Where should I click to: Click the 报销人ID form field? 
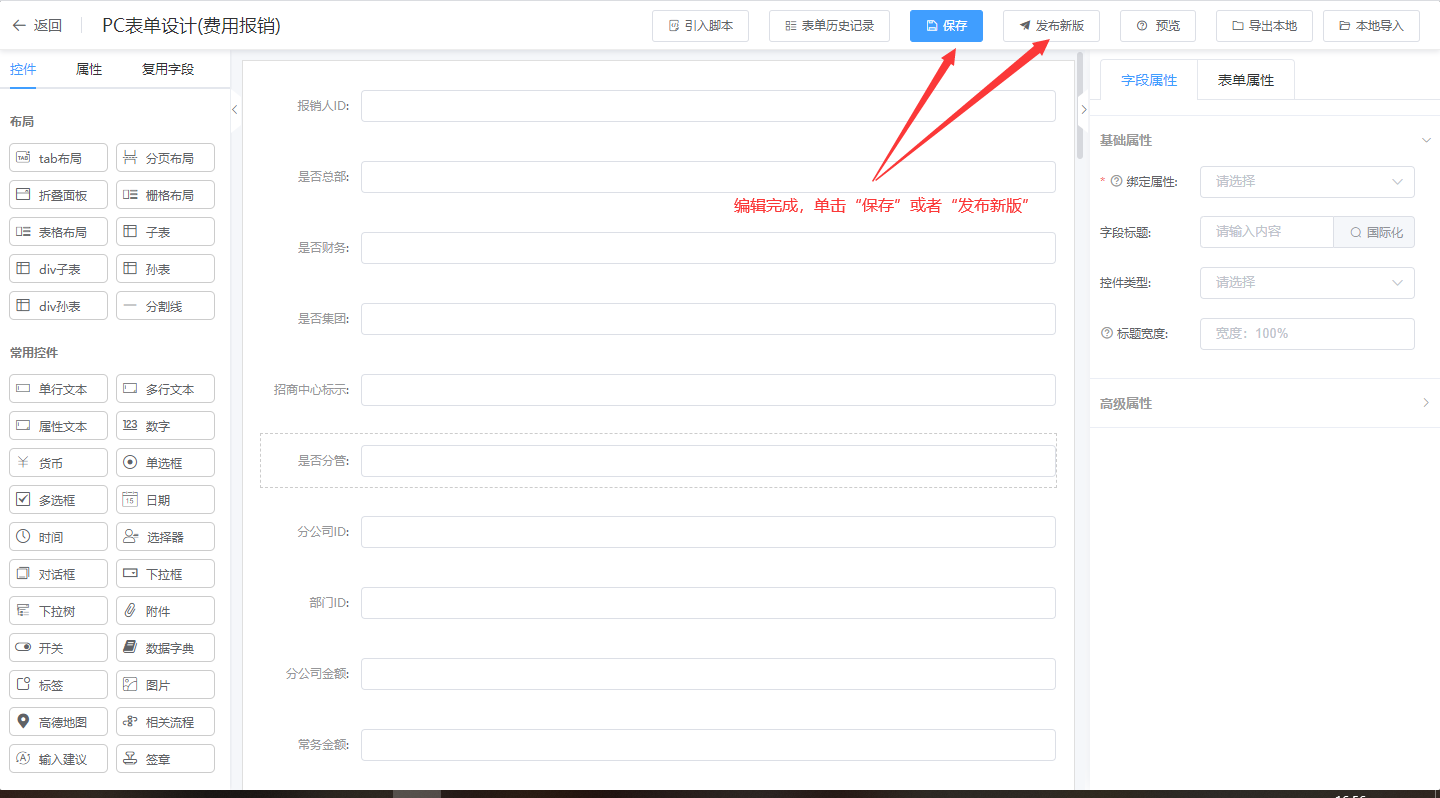708,106
